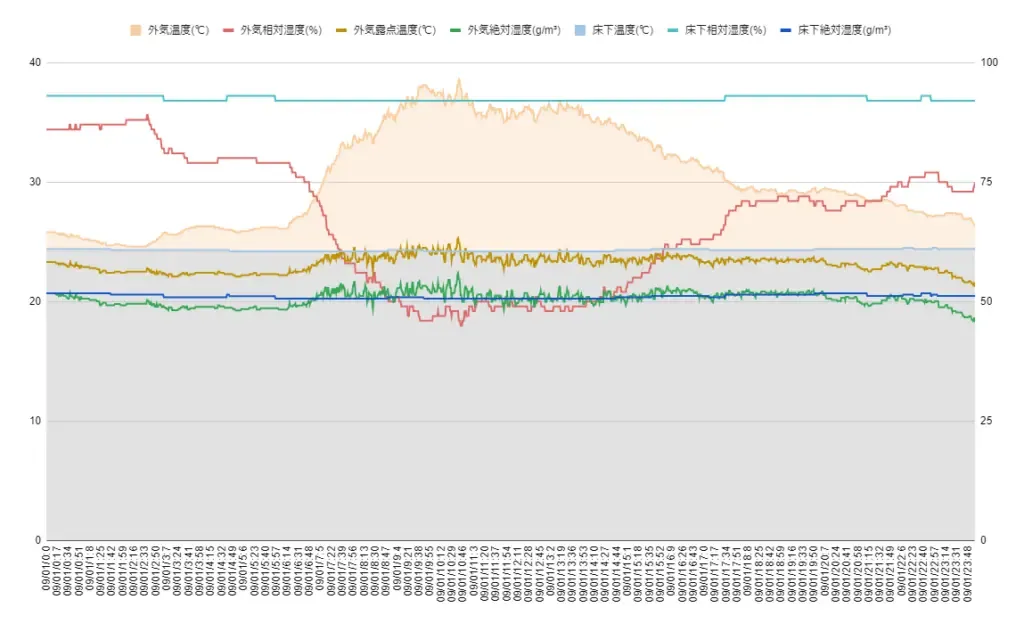Screen dimensions: 1024x624
Task: Click the lowest dip of the red humidity line
Action: coord(461,325)
